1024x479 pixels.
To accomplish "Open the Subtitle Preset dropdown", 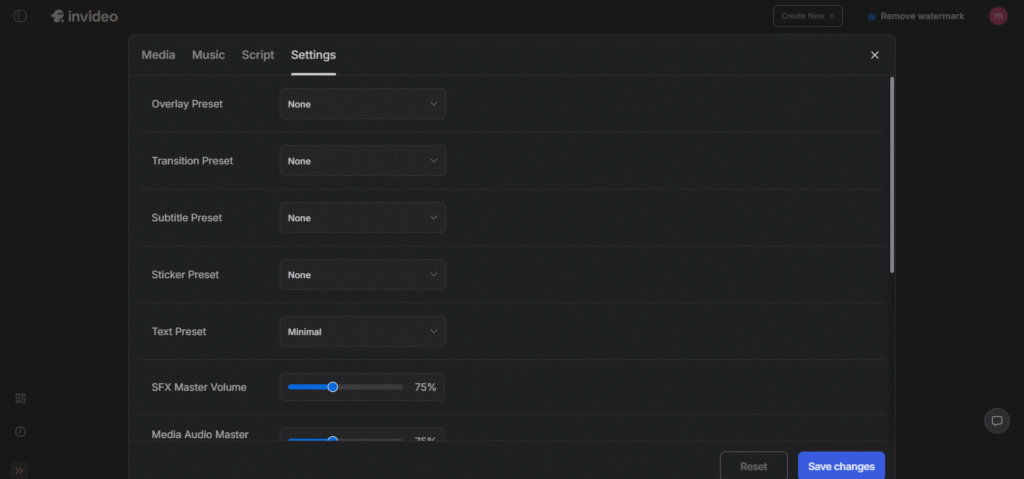I will click(362, 218).
